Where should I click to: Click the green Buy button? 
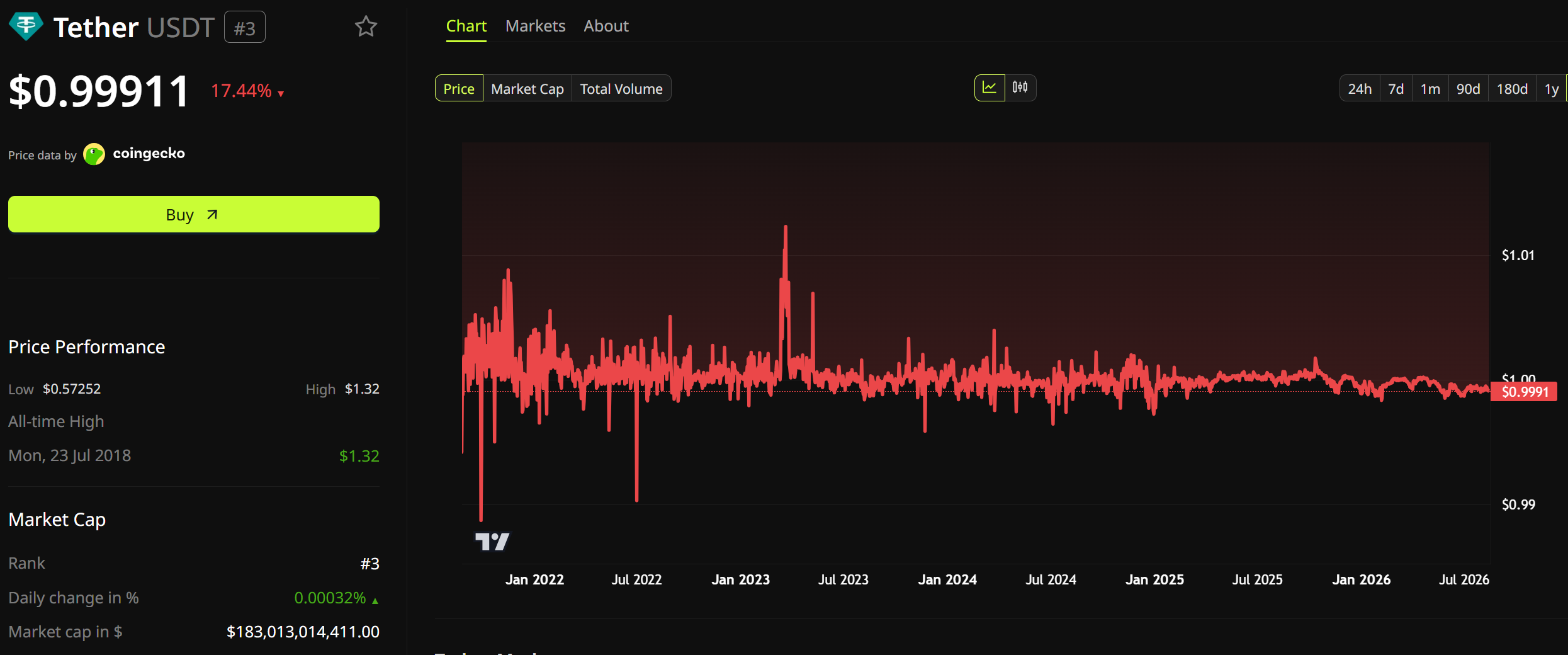194,214
